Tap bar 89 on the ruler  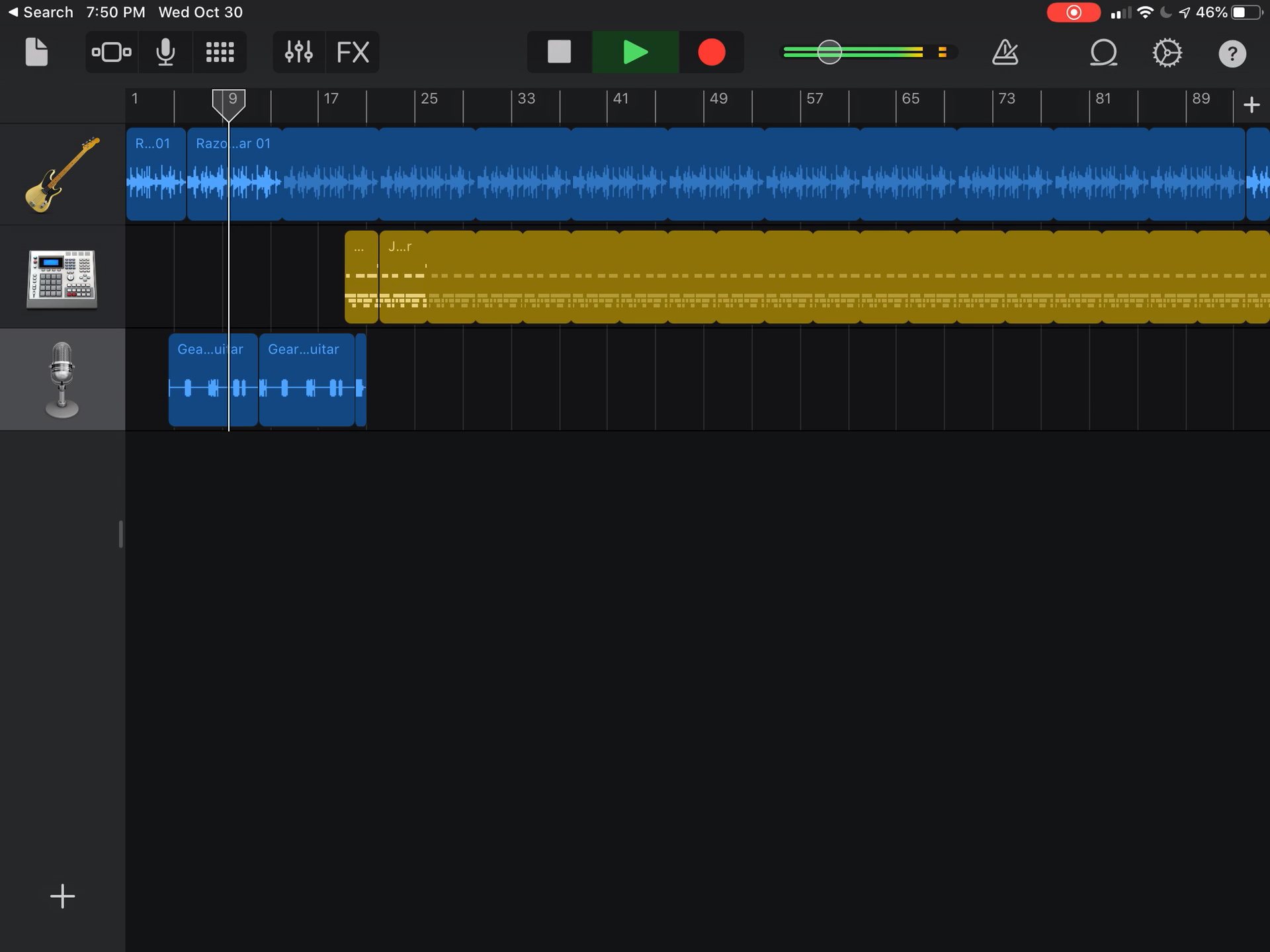coord(1201,99)
